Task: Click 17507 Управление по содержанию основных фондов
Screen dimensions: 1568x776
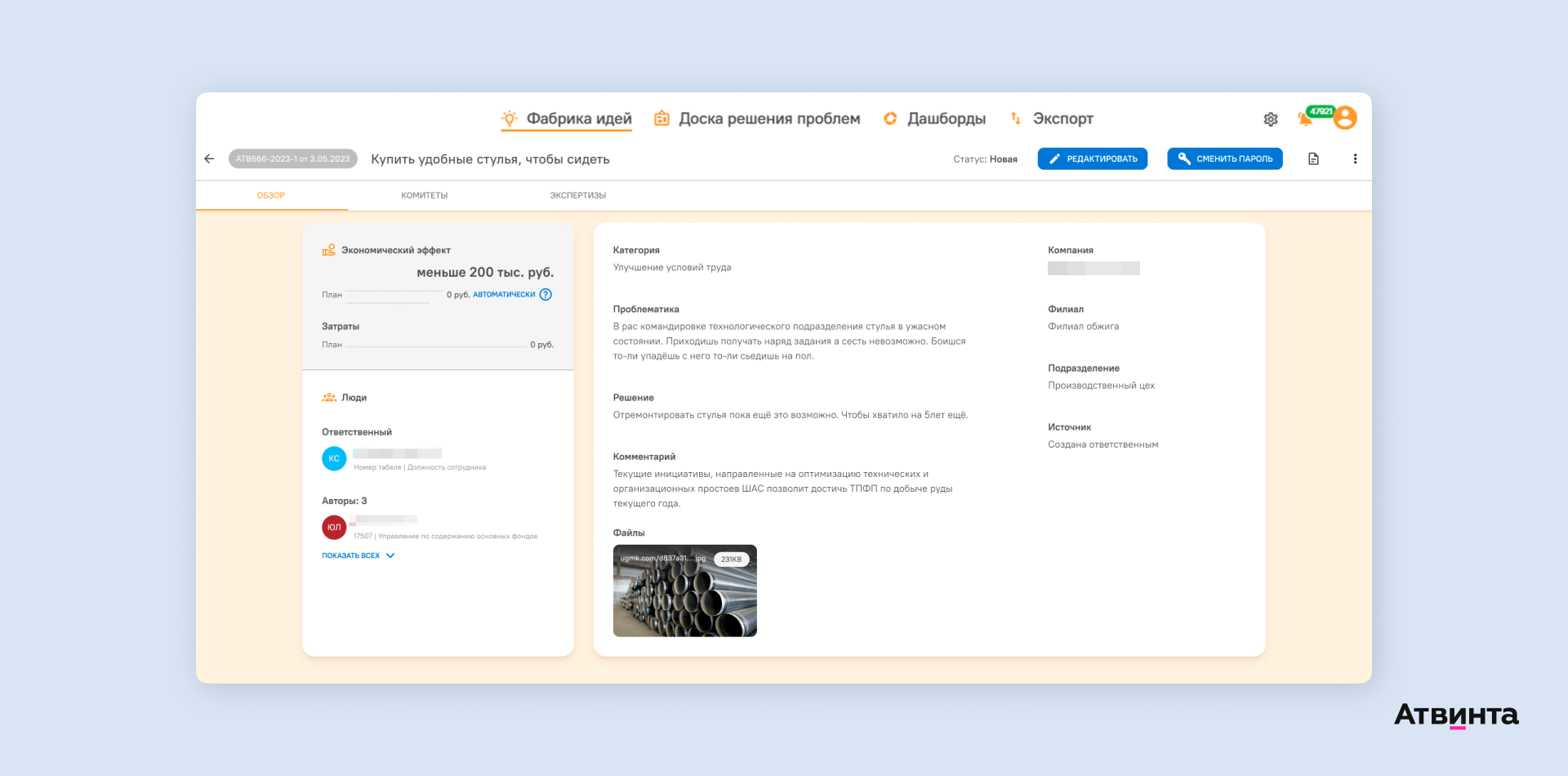Action: point(446,537)
